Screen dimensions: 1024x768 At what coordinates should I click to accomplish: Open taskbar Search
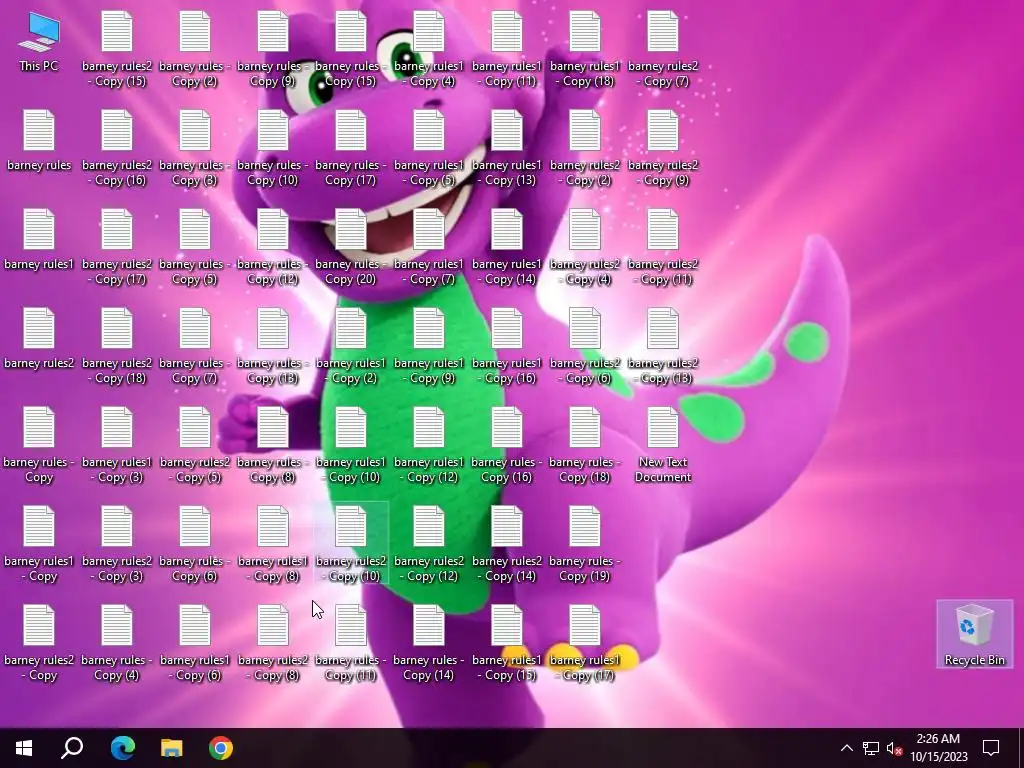[x=72, y=748]
